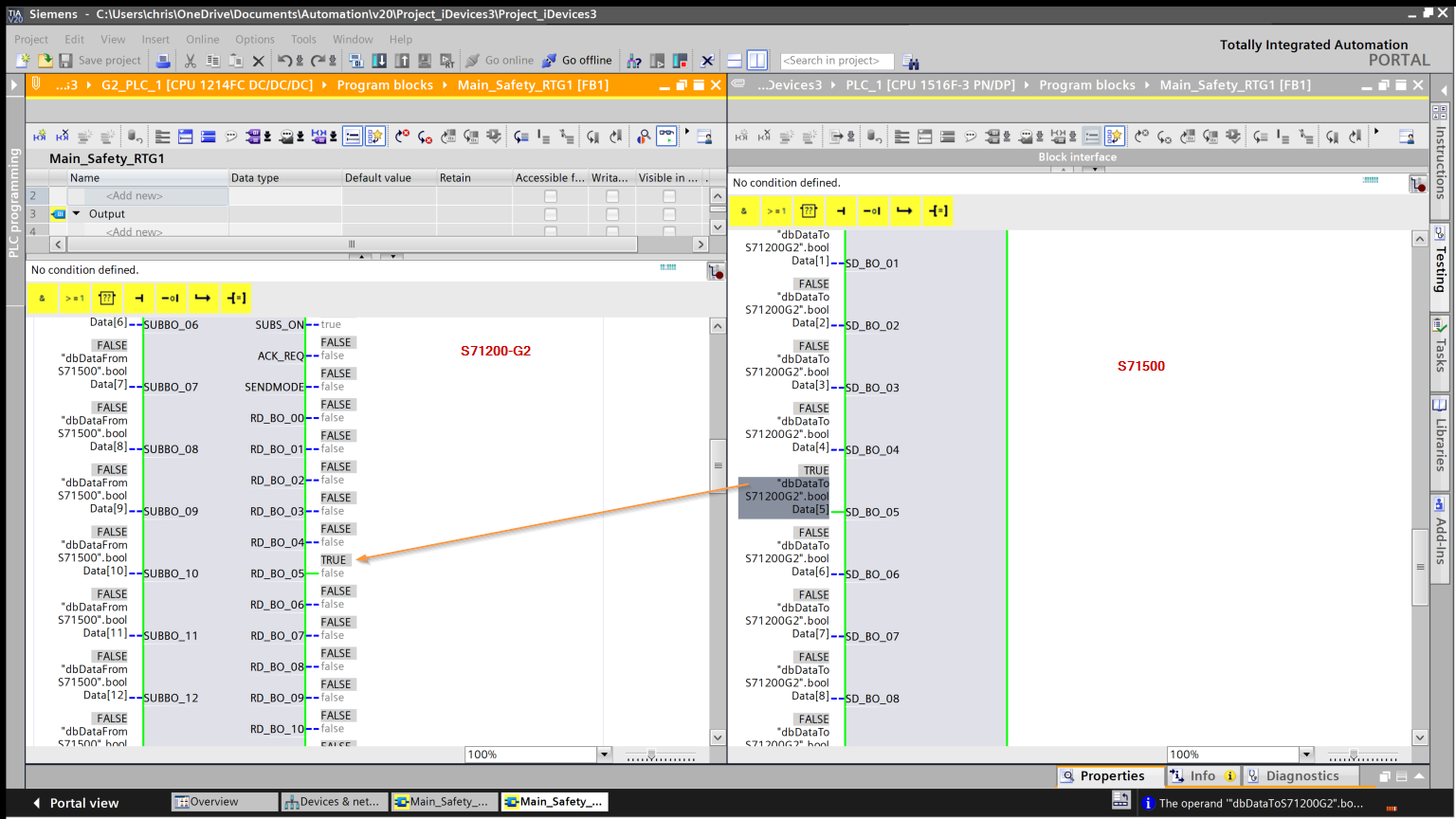Expand the inspector window up arrow
1456x819 pixels.
click(1419, 776)
